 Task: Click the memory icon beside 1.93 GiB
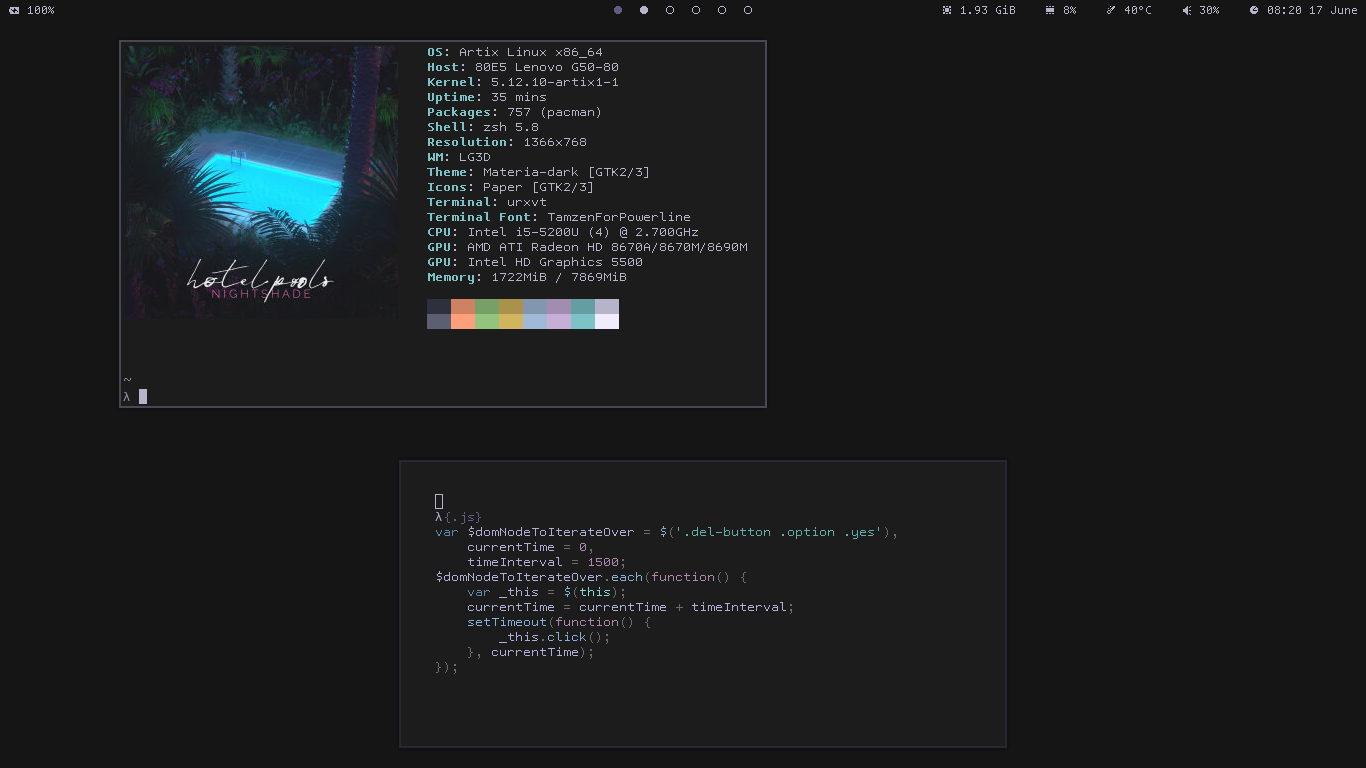click(947, 10)
